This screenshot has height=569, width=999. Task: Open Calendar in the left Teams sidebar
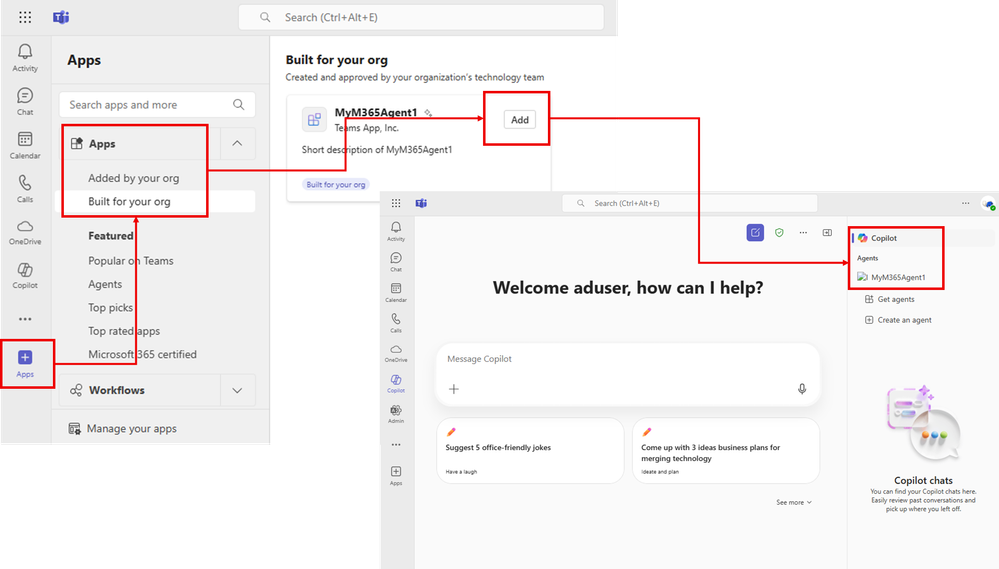tap(25, 145)
